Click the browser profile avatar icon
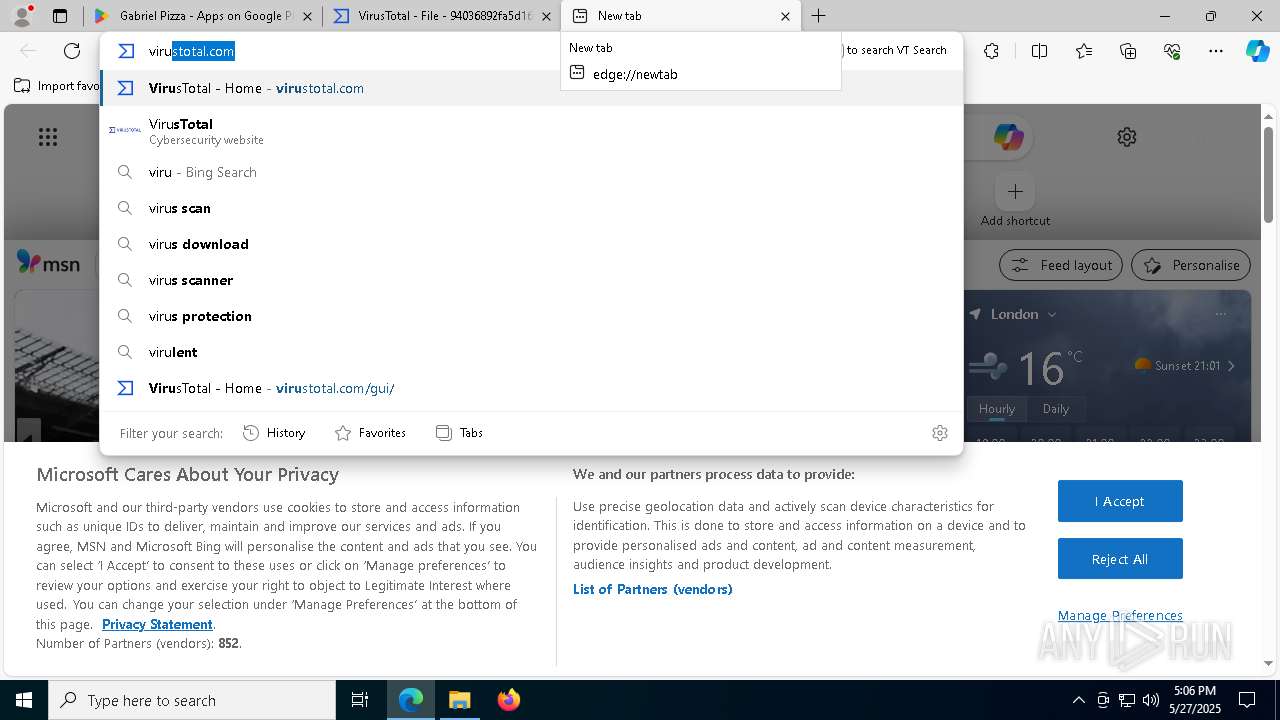This screenshot has width=1280, height=720. click(22, 16)
